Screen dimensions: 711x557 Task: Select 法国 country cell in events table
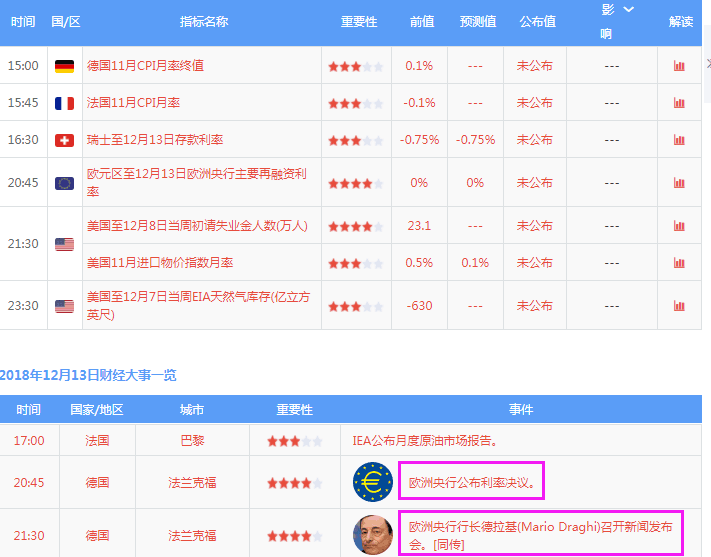click(97, 440)
